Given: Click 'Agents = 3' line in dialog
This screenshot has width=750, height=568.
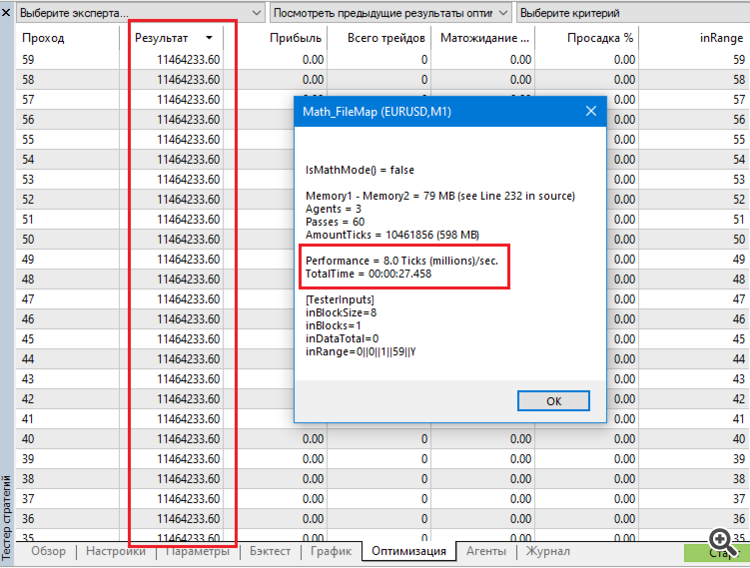Looking at the screenshot, I should (333, 209).
